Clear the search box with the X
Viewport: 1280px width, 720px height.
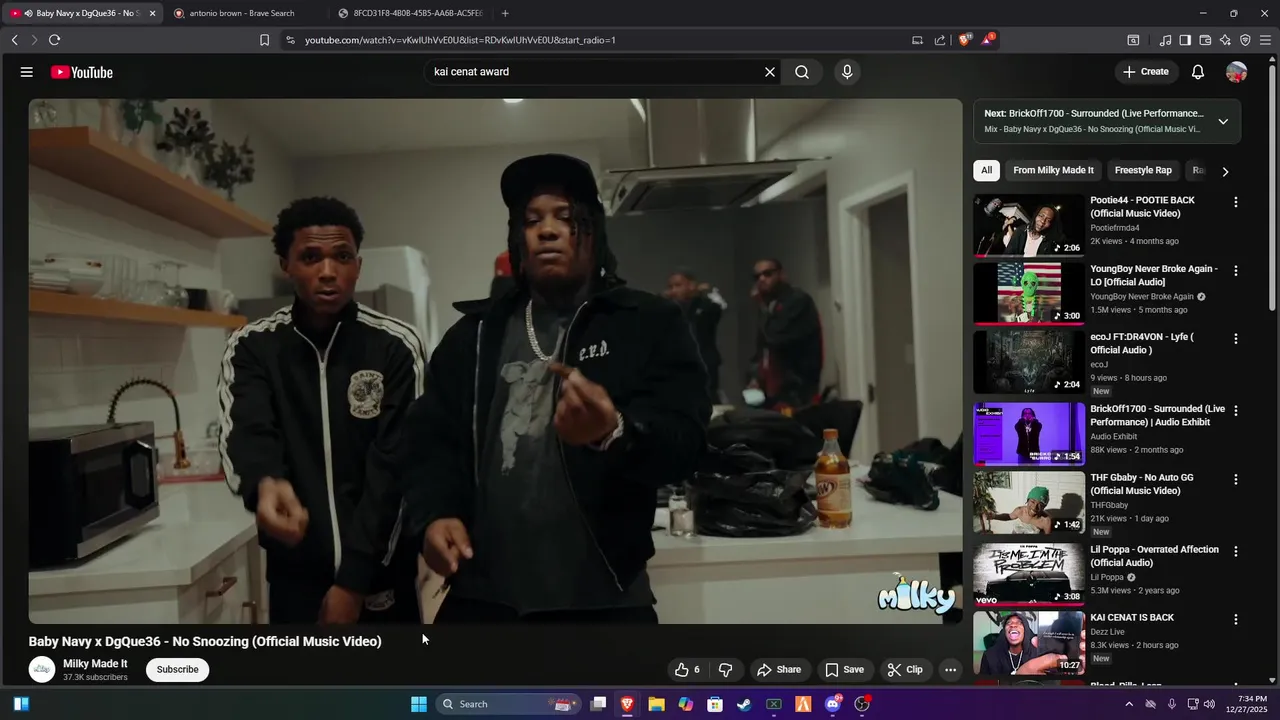pos(770,72)
